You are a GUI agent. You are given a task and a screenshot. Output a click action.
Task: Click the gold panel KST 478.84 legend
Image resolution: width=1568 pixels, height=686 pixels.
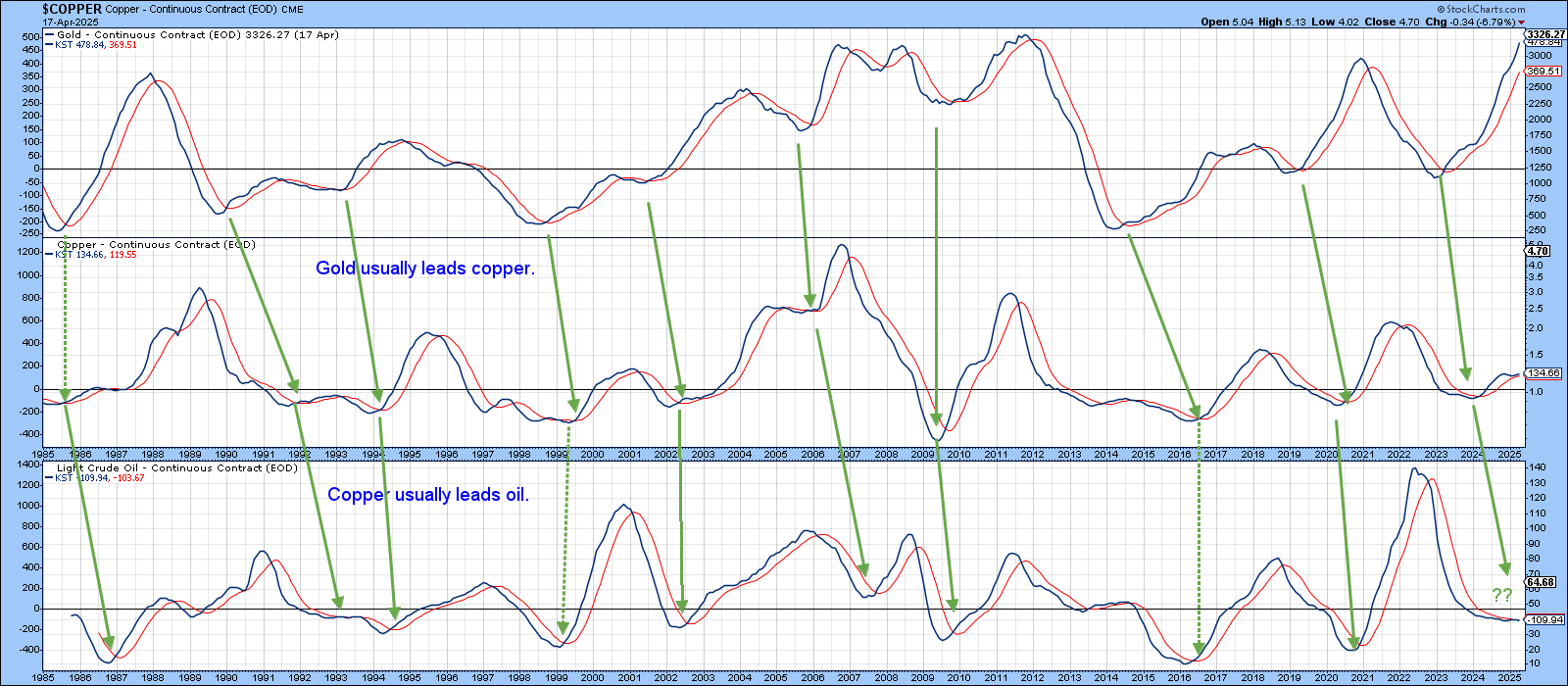point(96,45)
